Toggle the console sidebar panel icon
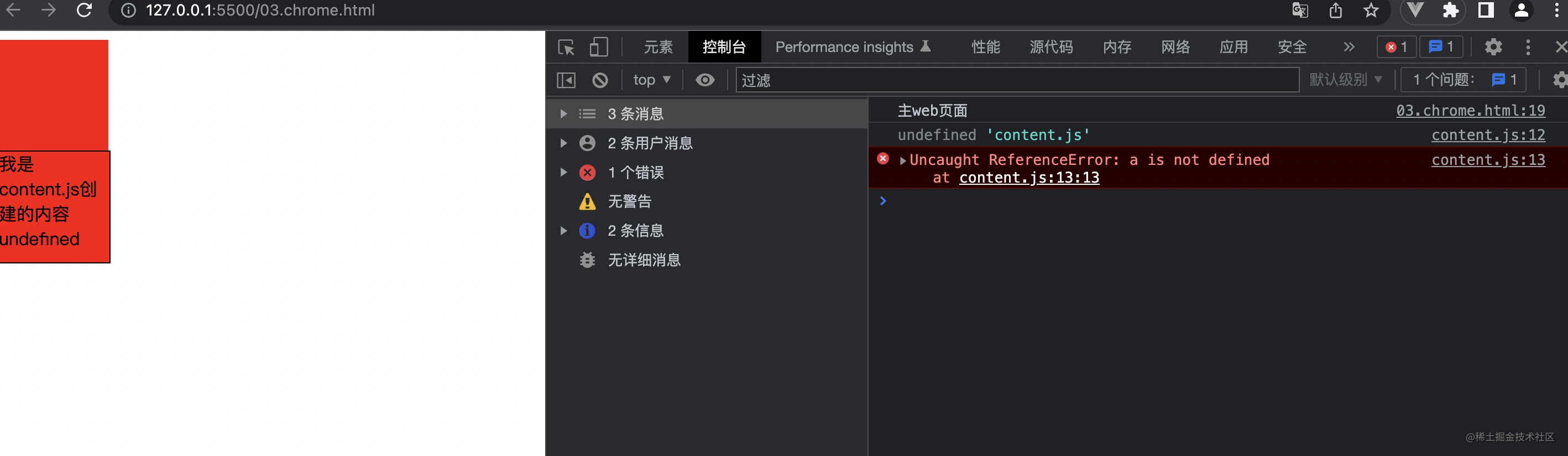Image resolution: width=1568 pixels, height=456 pixels. 566,80
